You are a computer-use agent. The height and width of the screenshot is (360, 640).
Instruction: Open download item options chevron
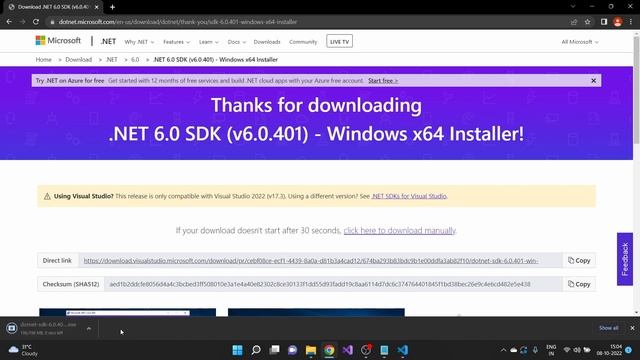(x=89, y=328)
